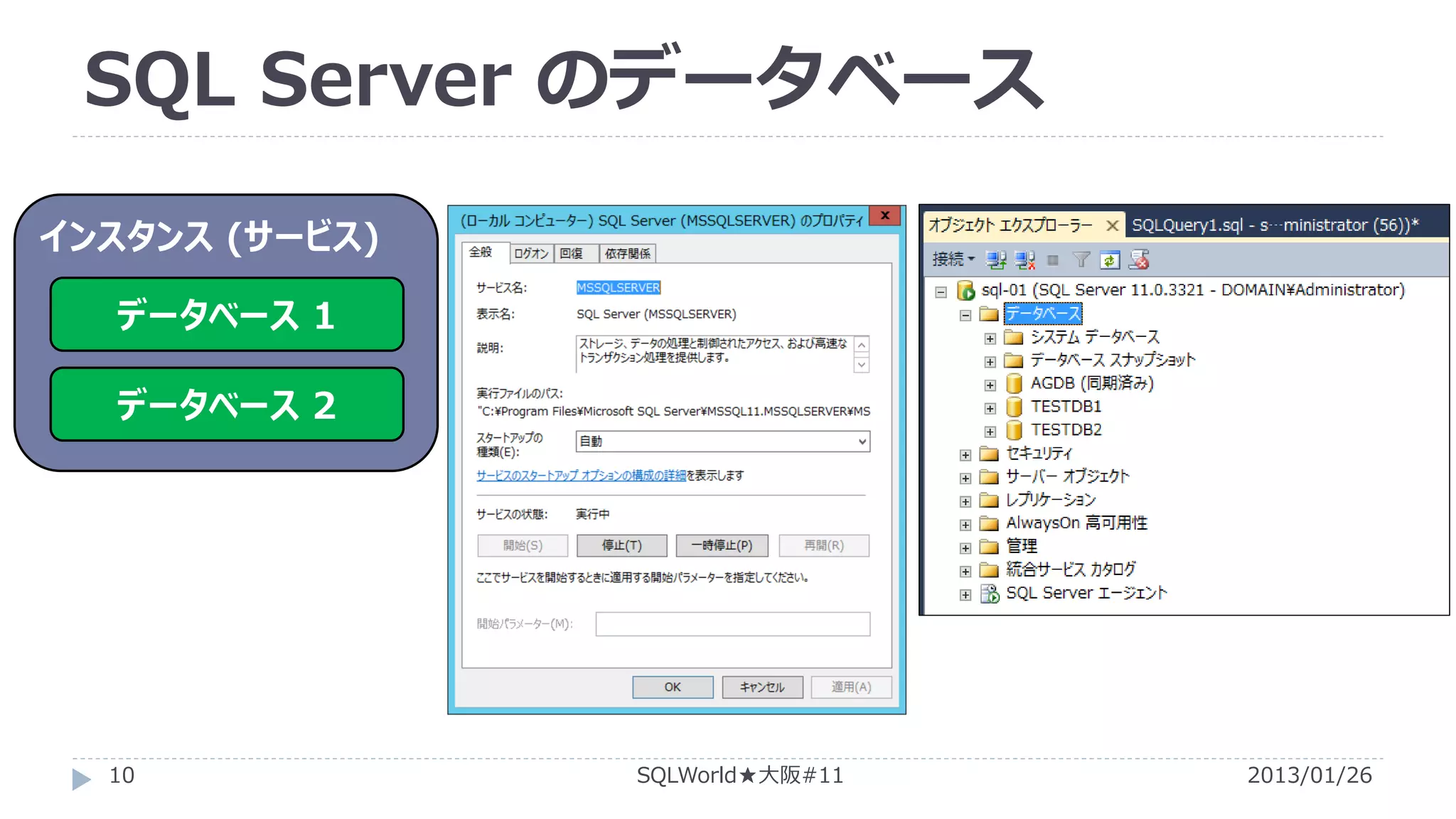Expand the データベース スナップショット node
Screen dimensions: 1456x819
coord(990,362)
